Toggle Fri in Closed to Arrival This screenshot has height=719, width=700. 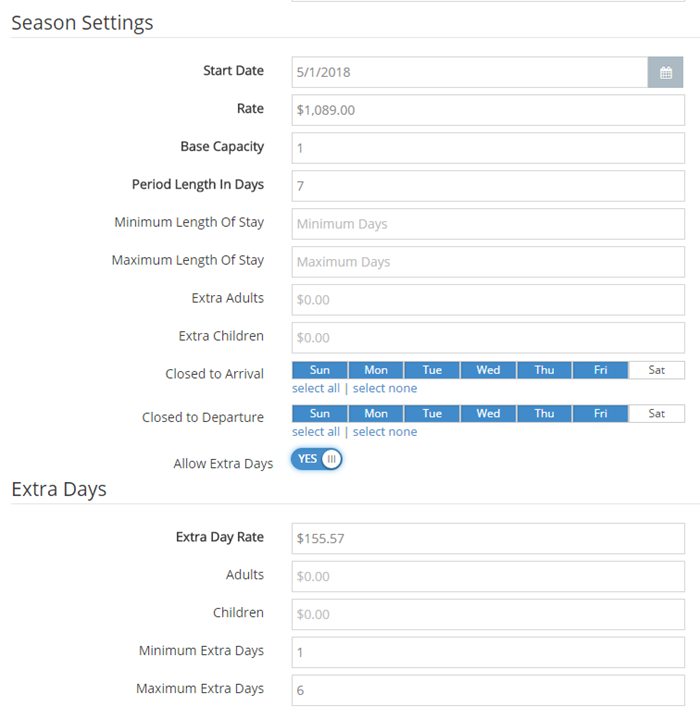point(600,370)
